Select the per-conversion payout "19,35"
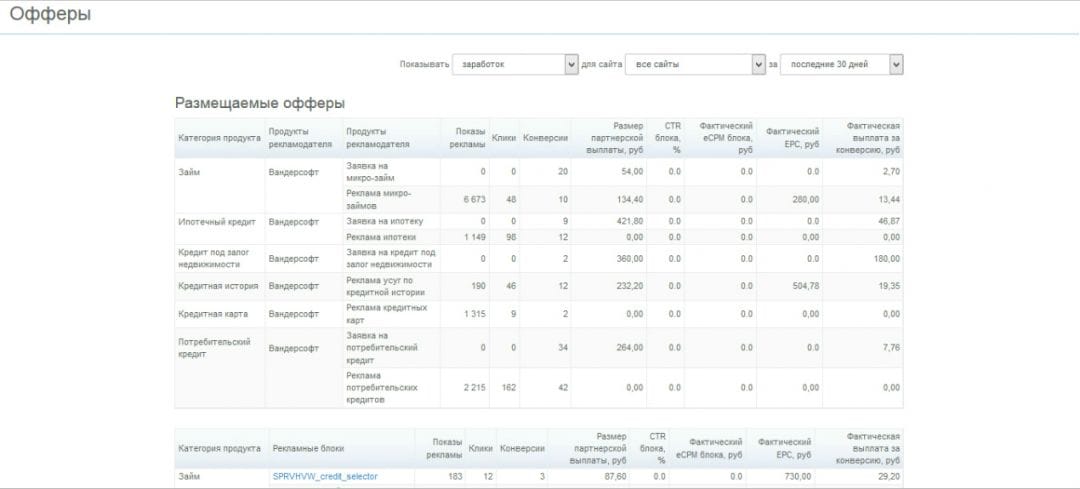 click(889, 286)
